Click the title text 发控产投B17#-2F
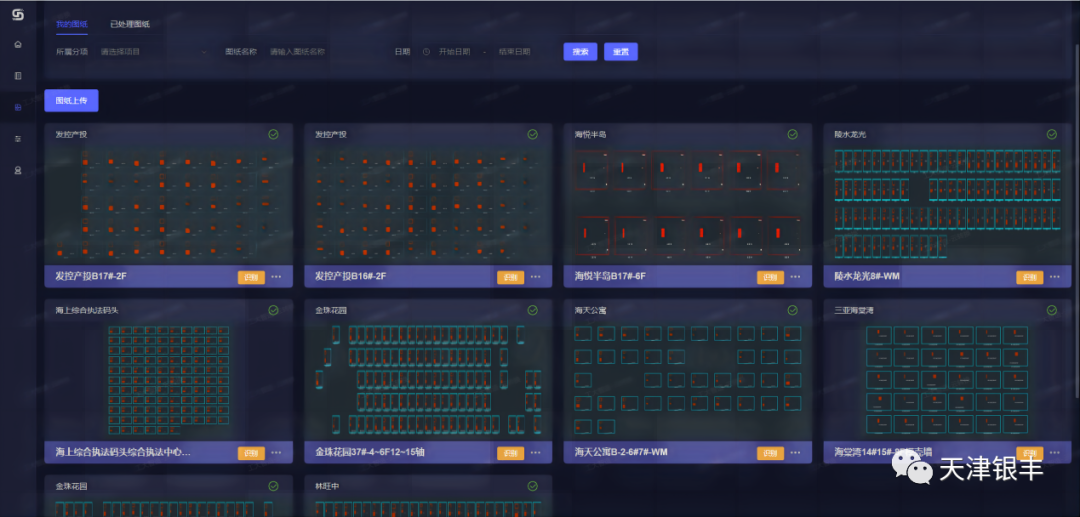This screenshot has height=517, width=1080. [91, 277]
